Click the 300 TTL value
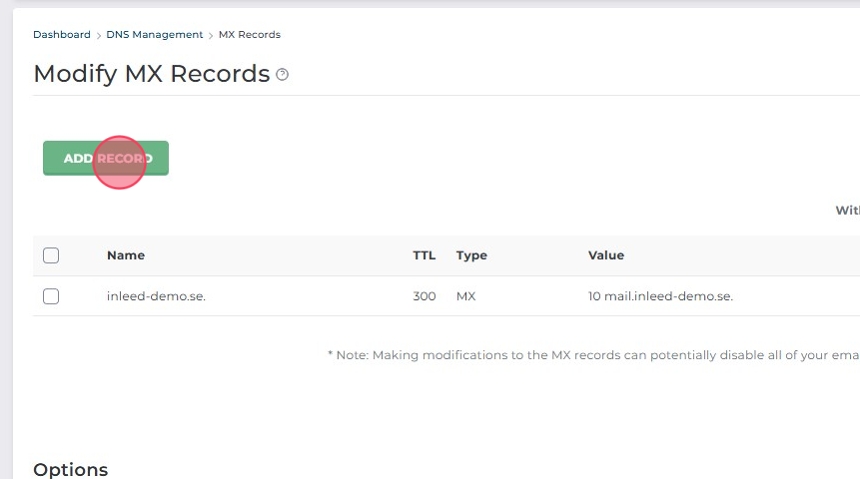 point(424,297)
